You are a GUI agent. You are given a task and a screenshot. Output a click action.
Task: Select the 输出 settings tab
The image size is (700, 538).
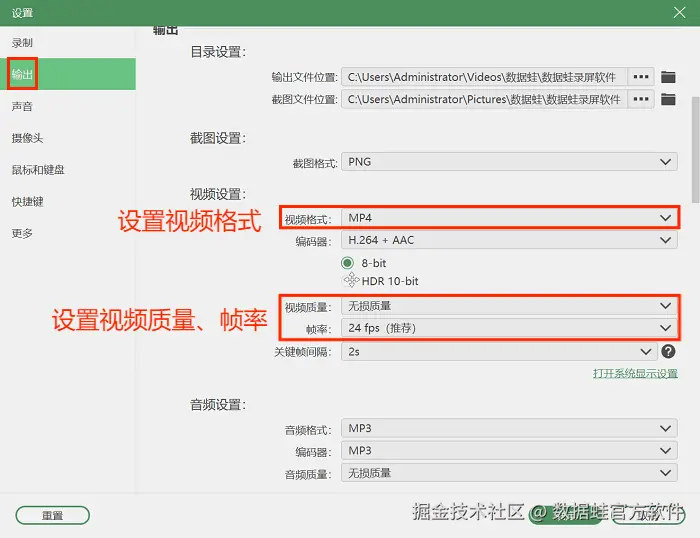(68, 74)
